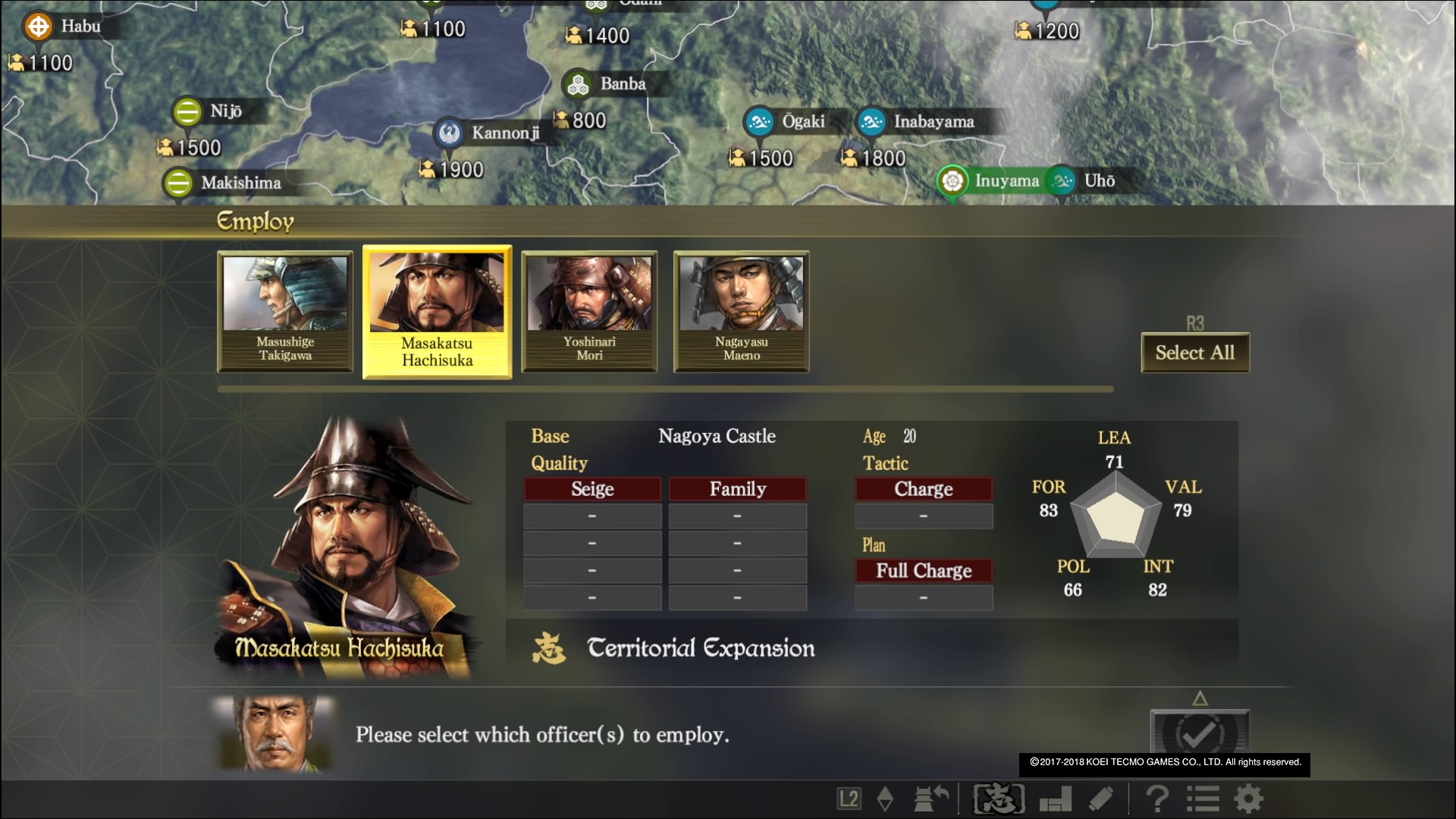
Task: Toggle selection of Nagayasu Maeno portrait
Action: [742, 311]
